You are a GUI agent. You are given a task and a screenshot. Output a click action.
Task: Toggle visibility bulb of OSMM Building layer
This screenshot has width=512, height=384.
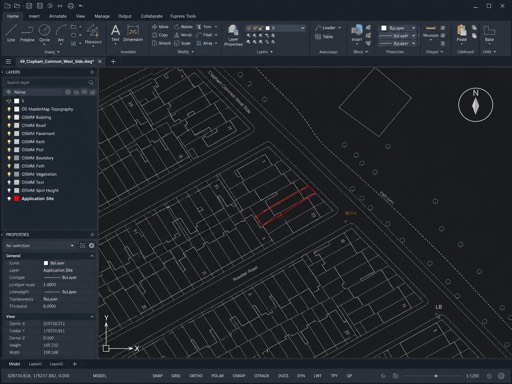[9, 117]
